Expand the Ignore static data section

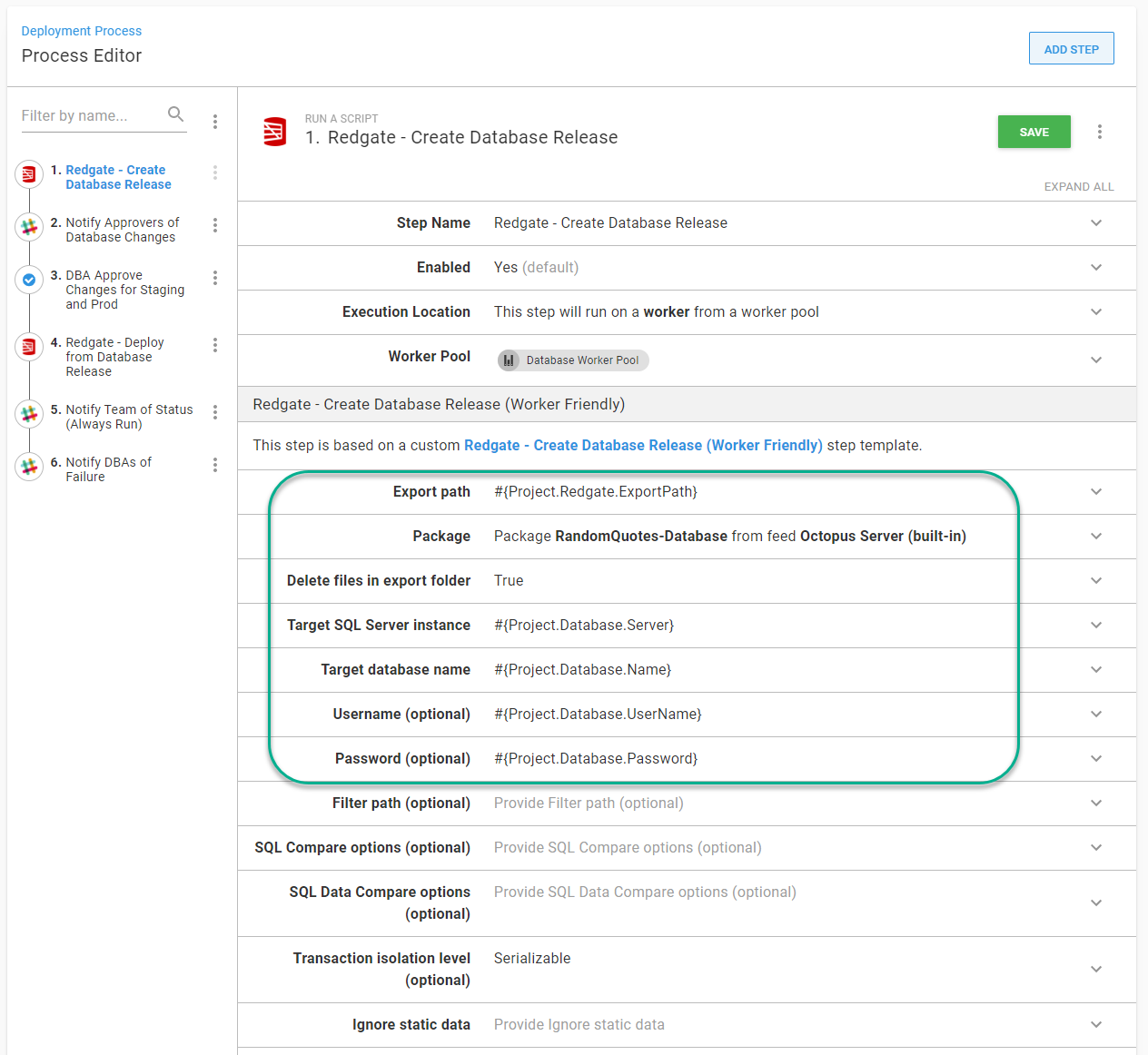click(x=1096, y=1025)
